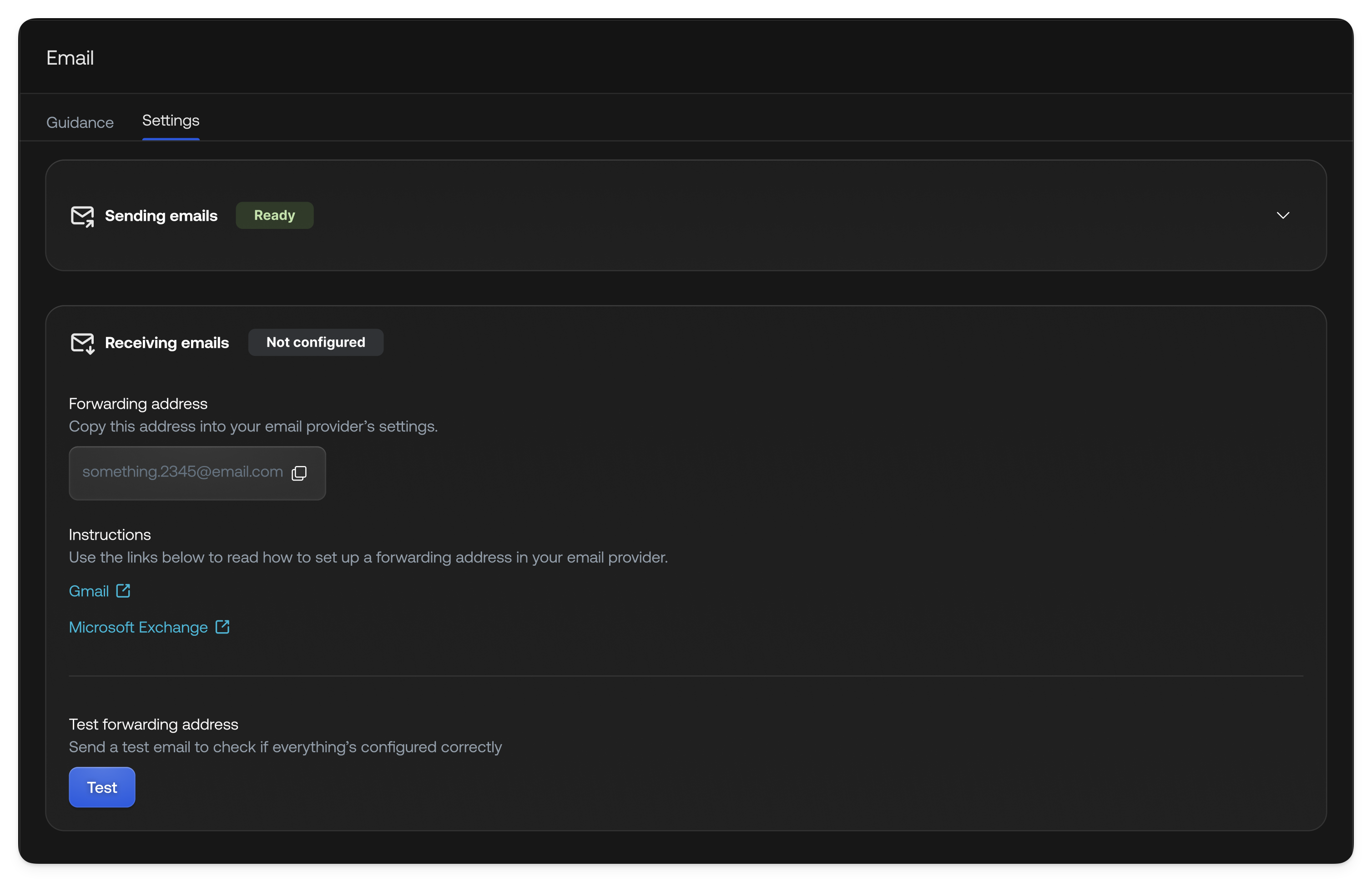Click the Forwarding address label
1372x882 pixels.
point(138,404)
